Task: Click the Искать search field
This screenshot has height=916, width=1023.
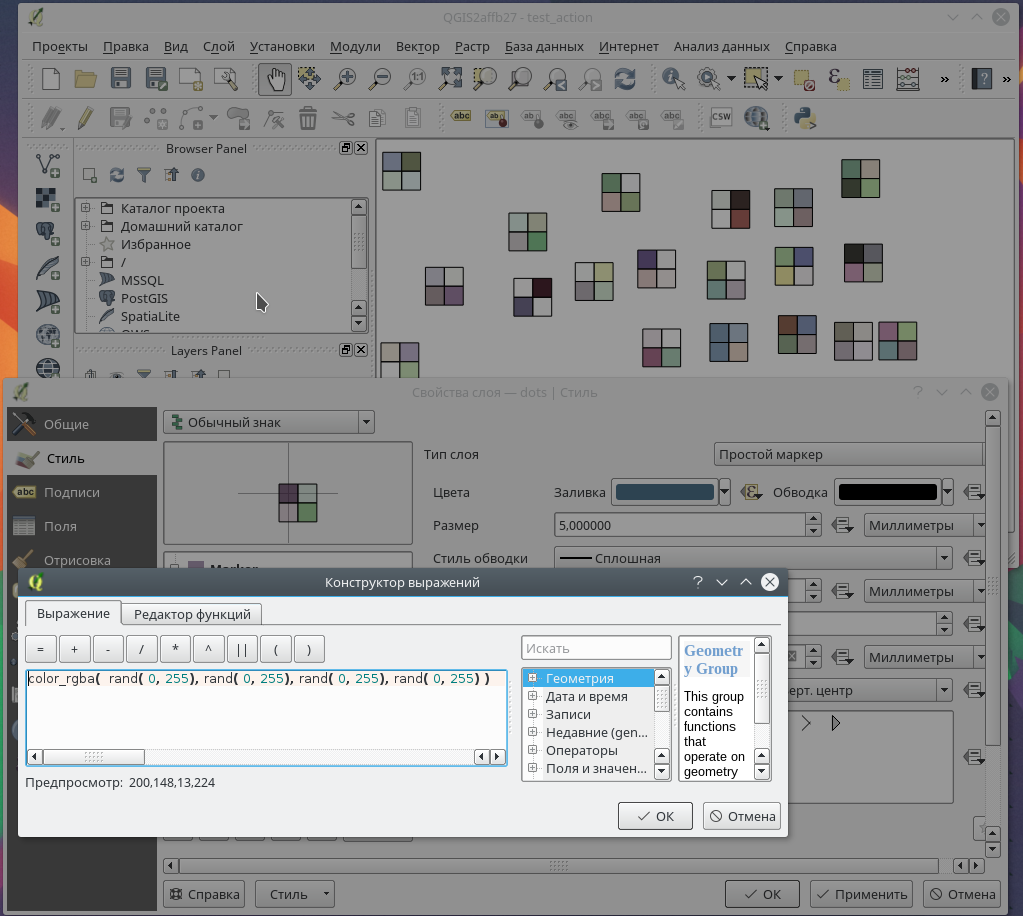Action: pyautogui.click(x=596, y=647)
